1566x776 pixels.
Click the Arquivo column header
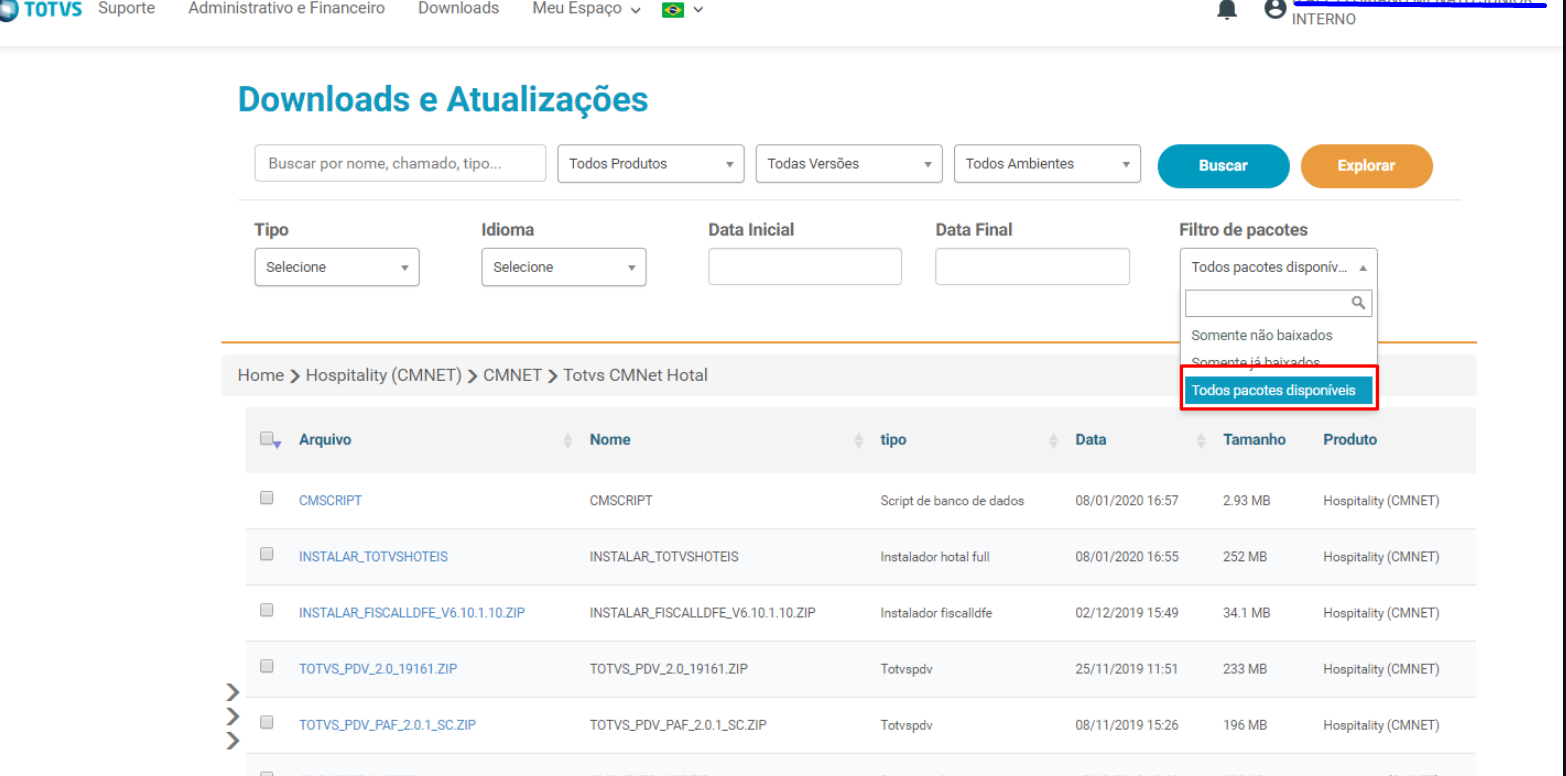coord(325,439)
